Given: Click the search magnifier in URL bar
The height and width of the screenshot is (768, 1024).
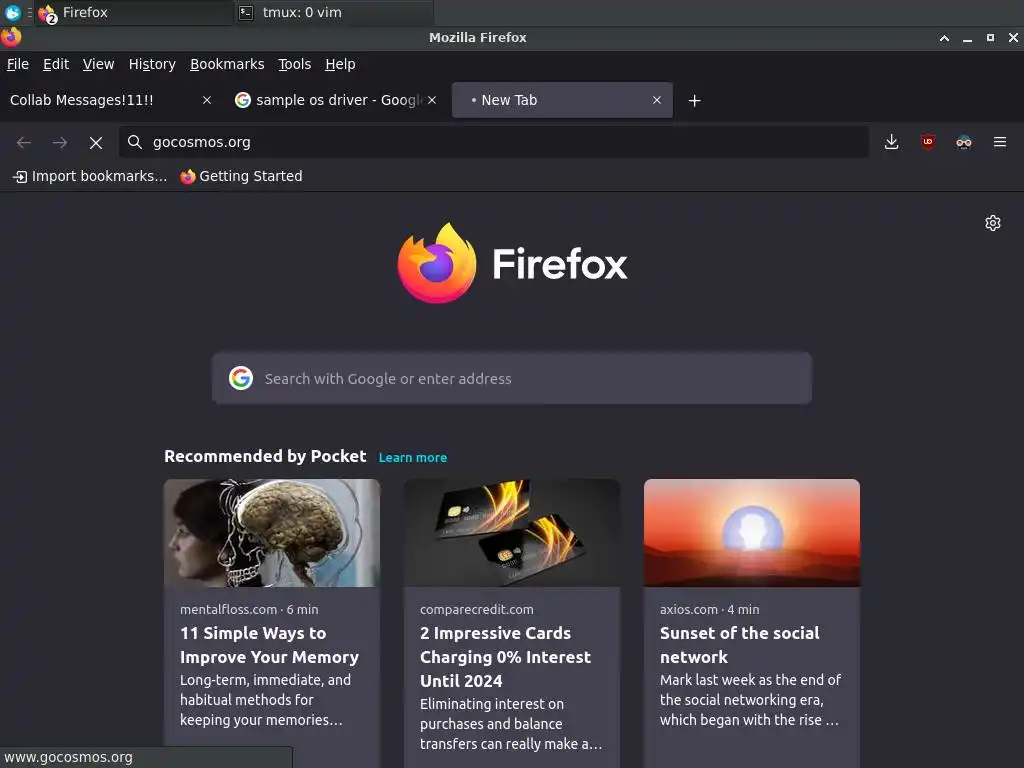Looking at the screenshot, I should pos(135,142).
